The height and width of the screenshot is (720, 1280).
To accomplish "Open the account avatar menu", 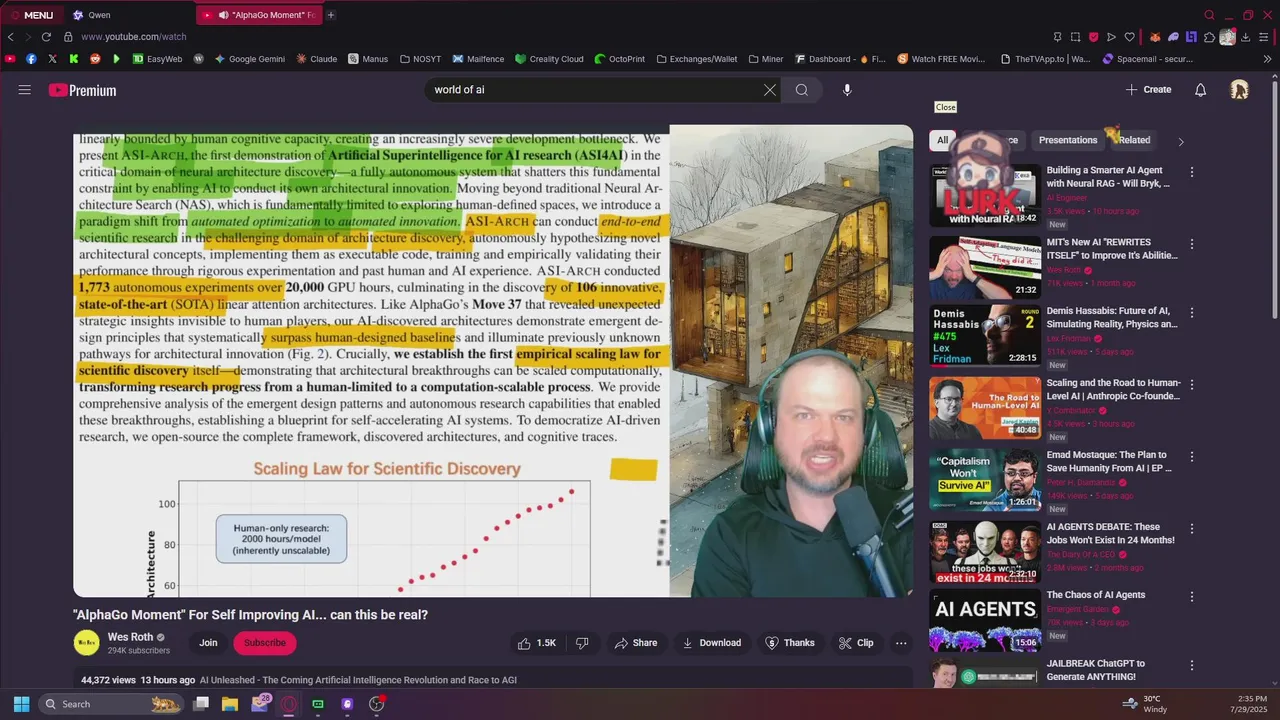I will coord(1239,90).
